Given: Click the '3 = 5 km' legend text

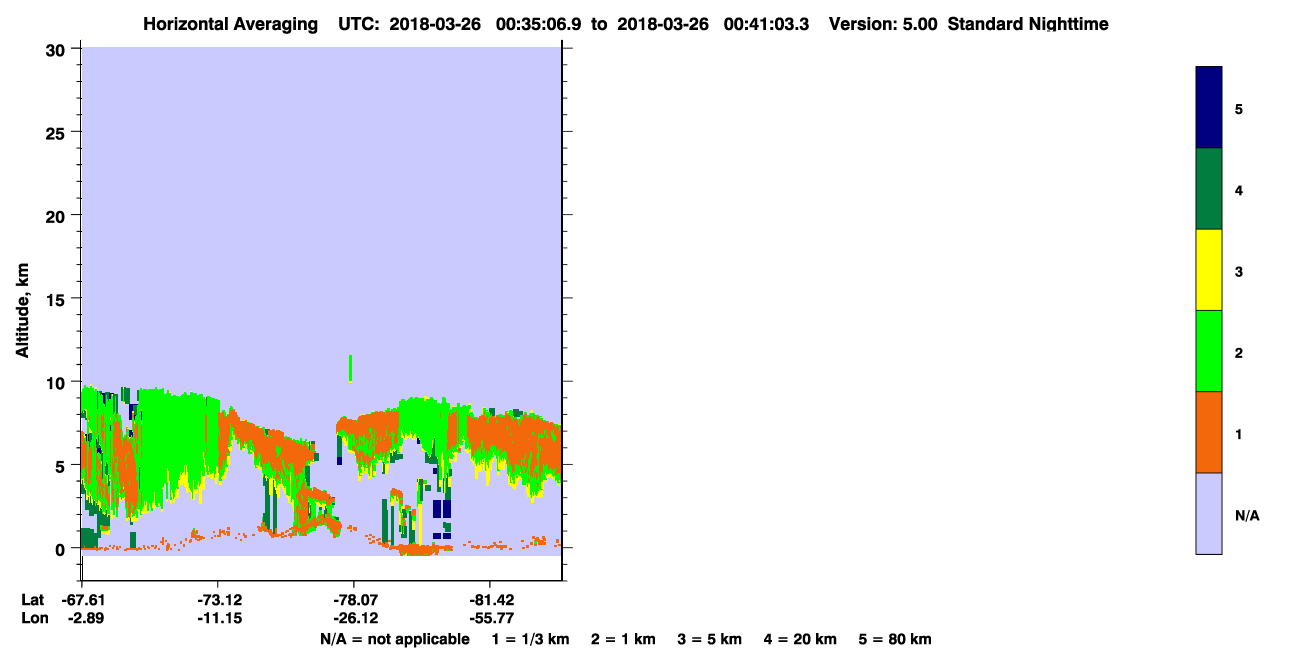Looking at the screenshot, I should (x=709, y=639).
